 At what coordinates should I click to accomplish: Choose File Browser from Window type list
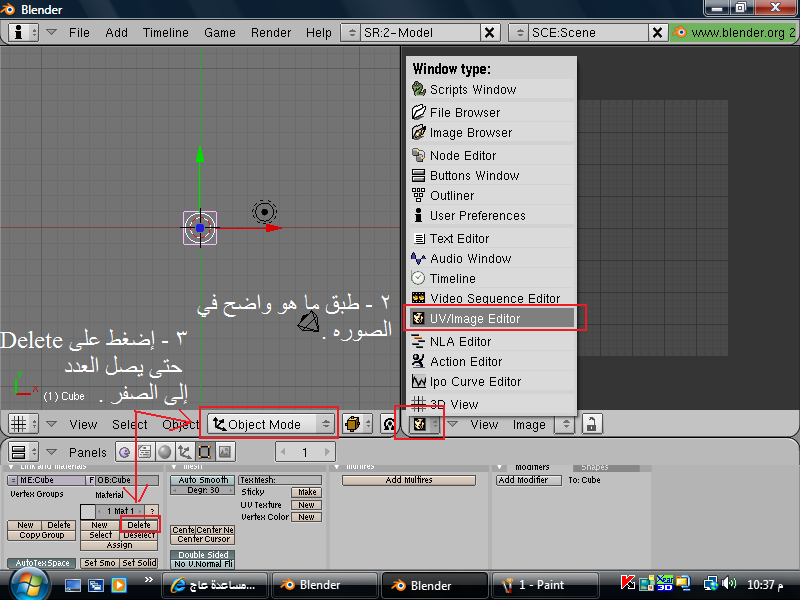[492, 112]
